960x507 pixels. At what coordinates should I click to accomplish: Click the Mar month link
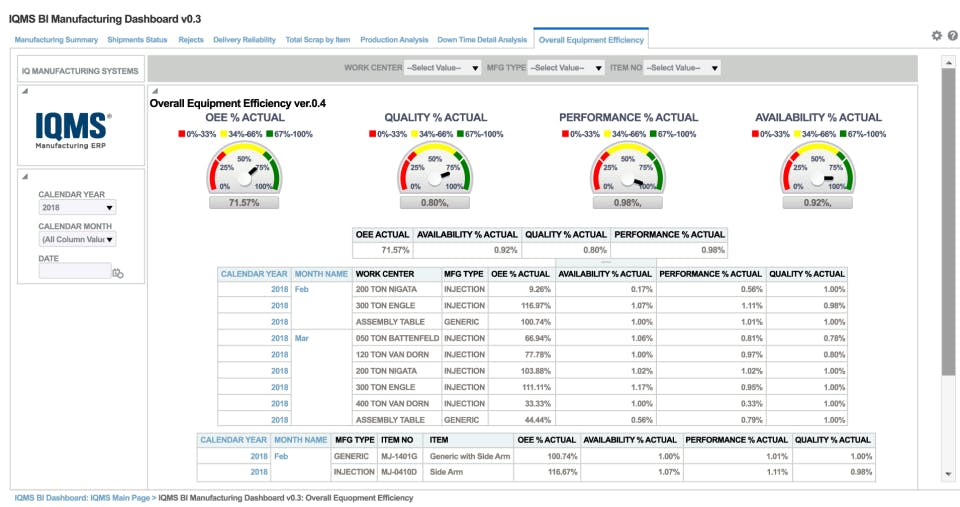click(x=302, y=339)
